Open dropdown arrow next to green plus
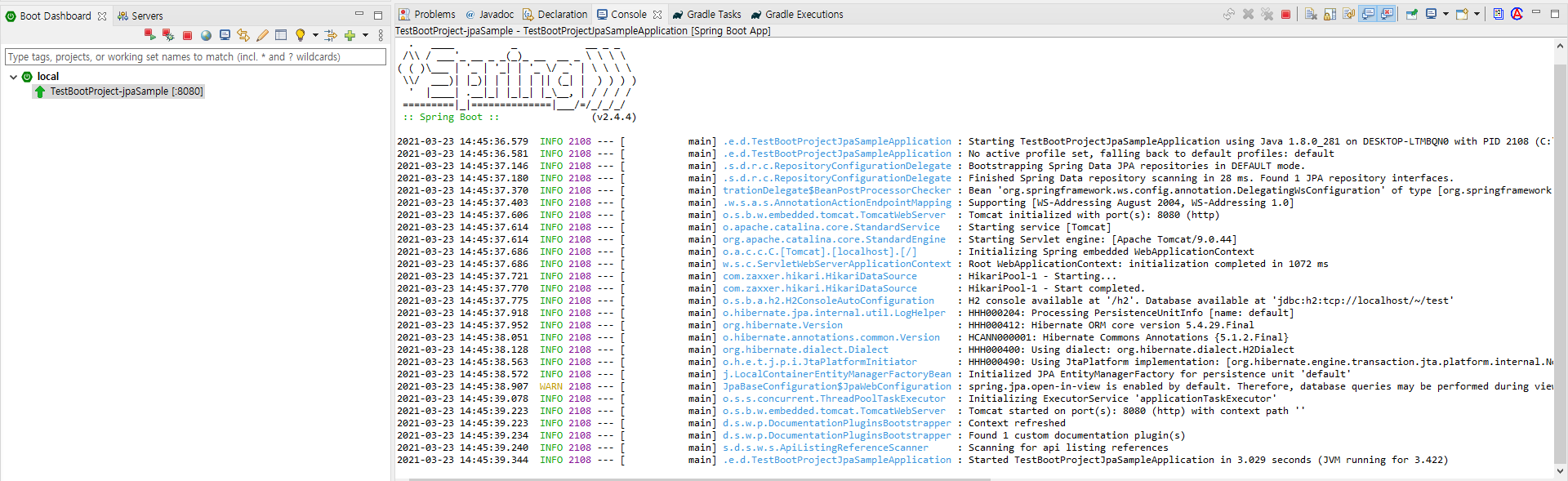 (x=365, y=35)
